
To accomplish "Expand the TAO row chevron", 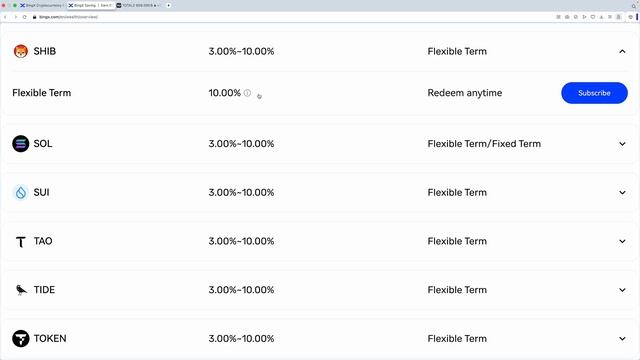I will (x=622, y=241).
